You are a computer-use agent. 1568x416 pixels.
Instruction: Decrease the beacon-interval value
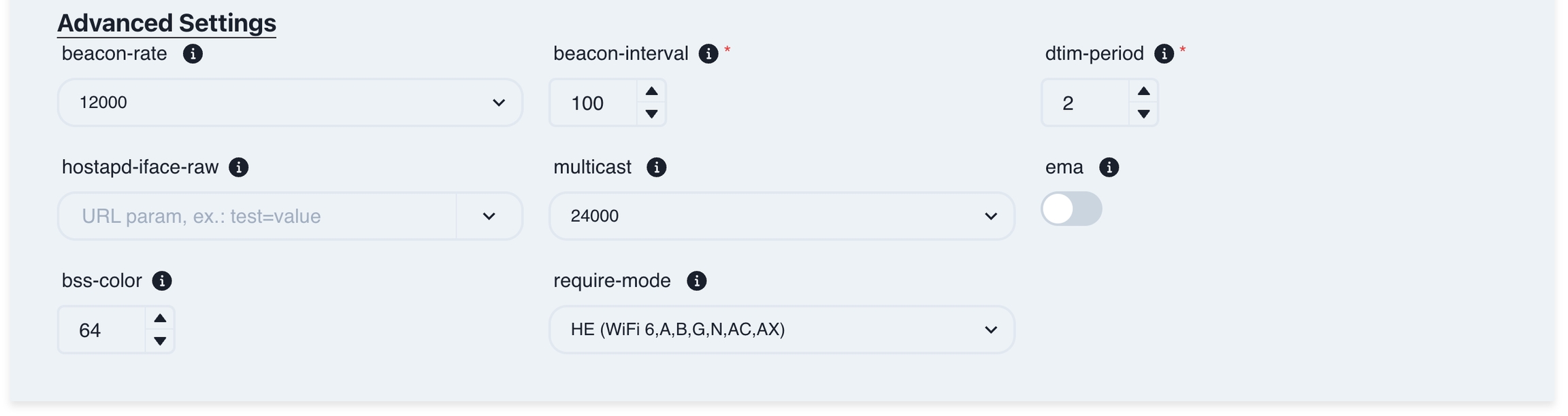tap(651, 114)
